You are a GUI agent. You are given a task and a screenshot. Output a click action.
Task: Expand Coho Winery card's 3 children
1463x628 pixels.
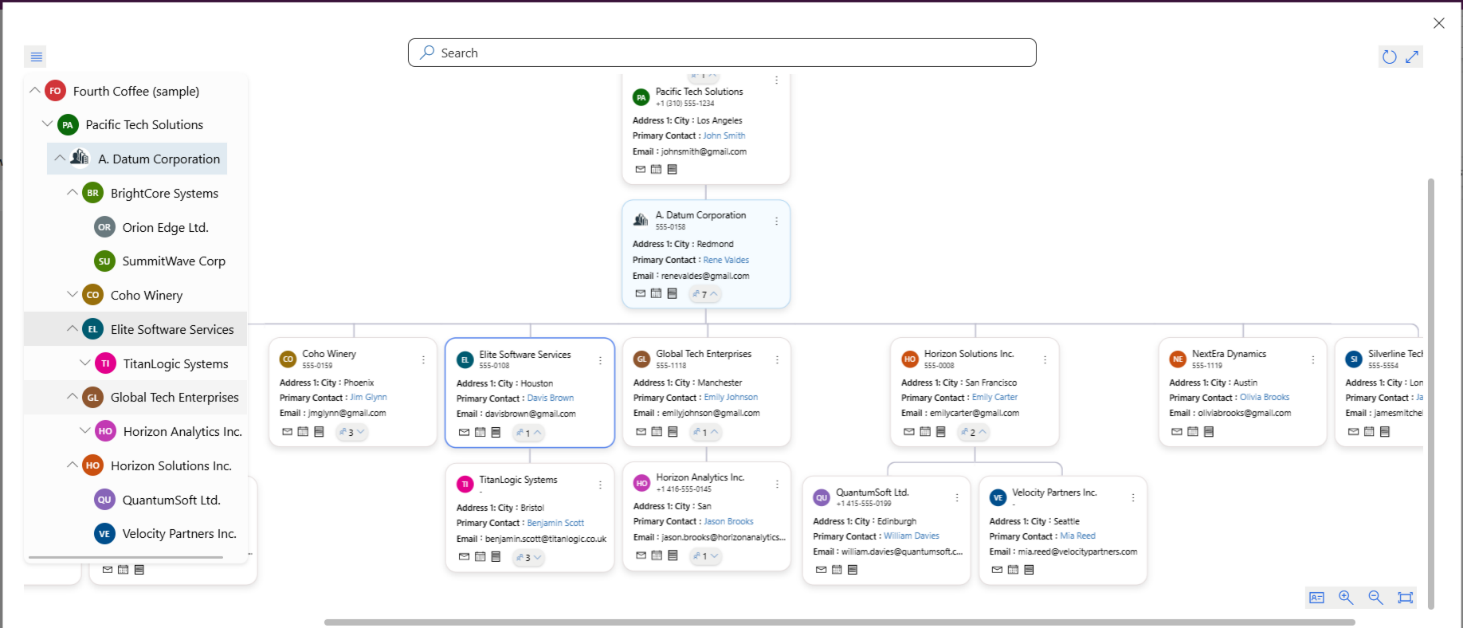(353, 432)
